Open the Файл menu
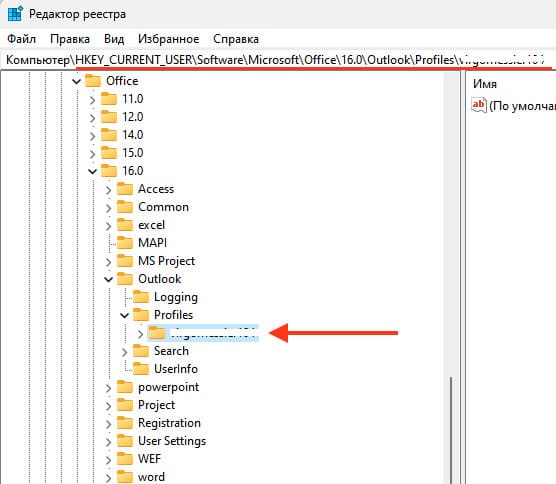Image resolution: width=556 pixels, height=484 pixels. click(22, 39)
